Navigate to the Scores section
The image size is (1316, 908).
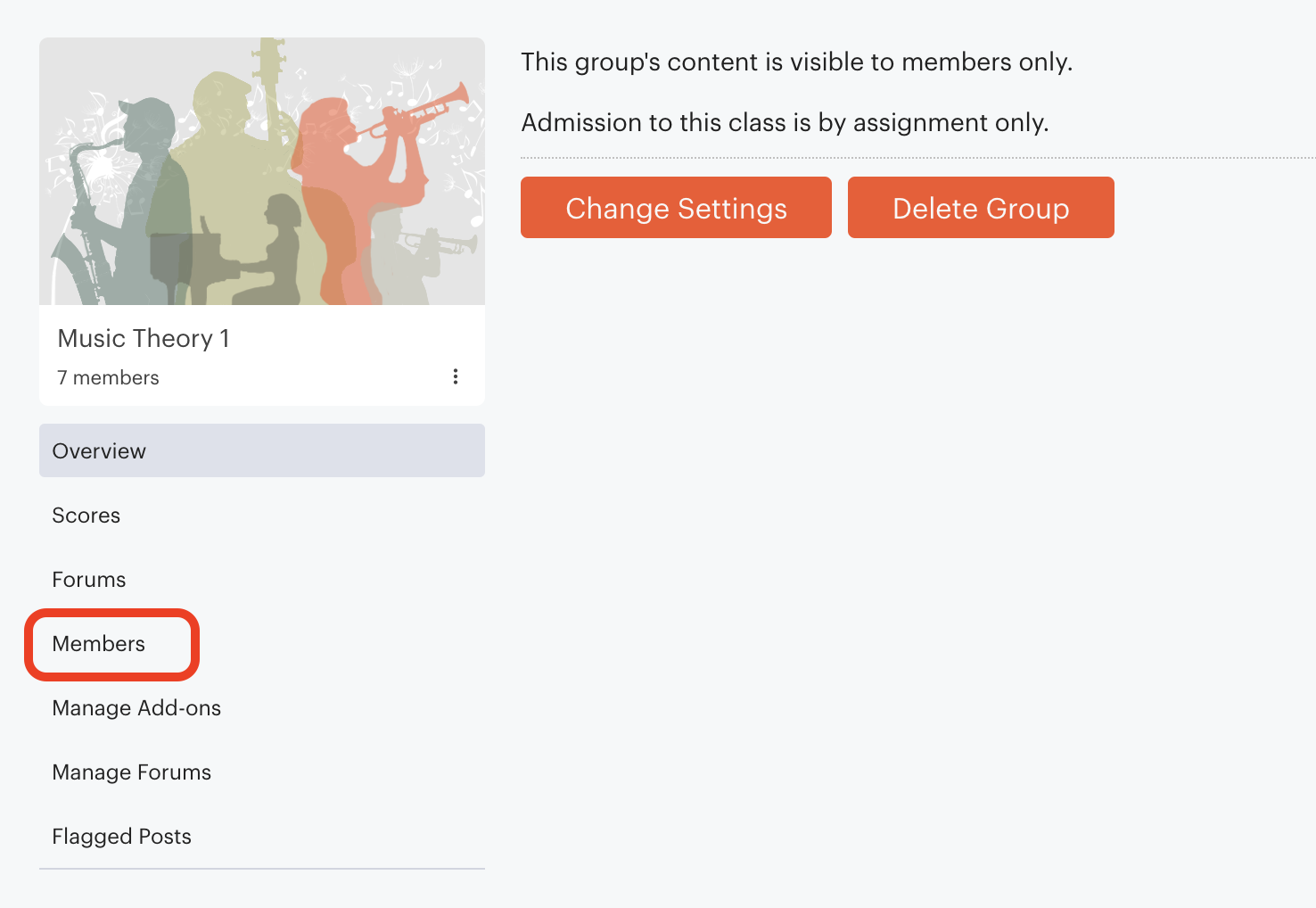coord(86,515)
